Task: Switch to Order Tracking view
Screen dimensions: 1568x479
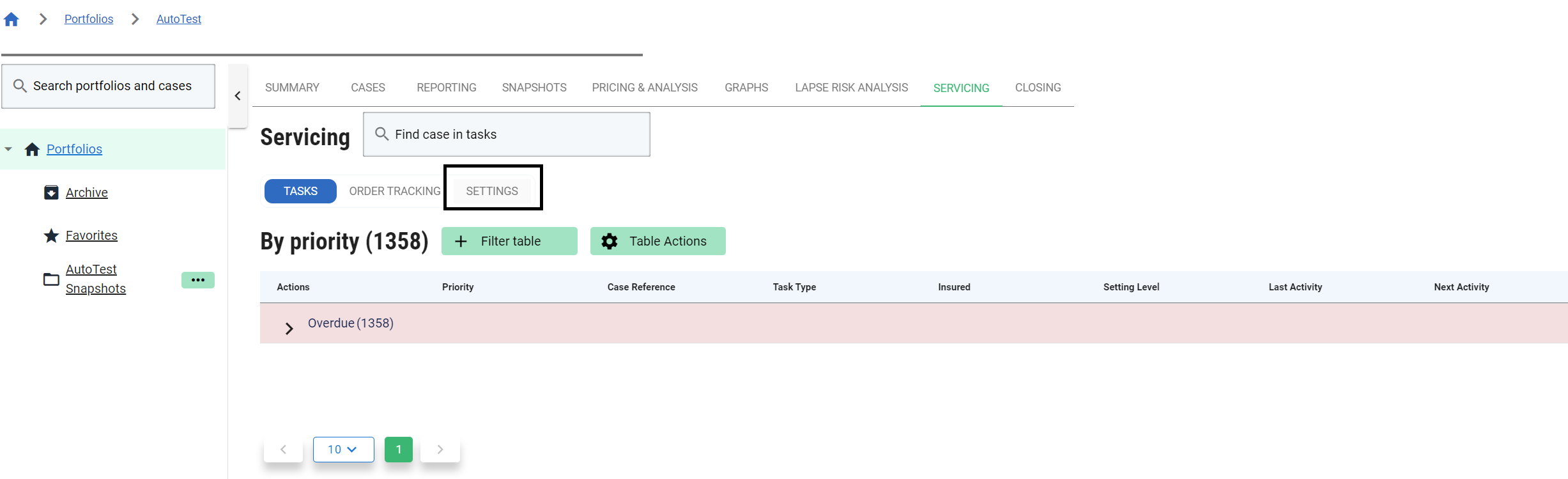Action: [x=394, y=191]
